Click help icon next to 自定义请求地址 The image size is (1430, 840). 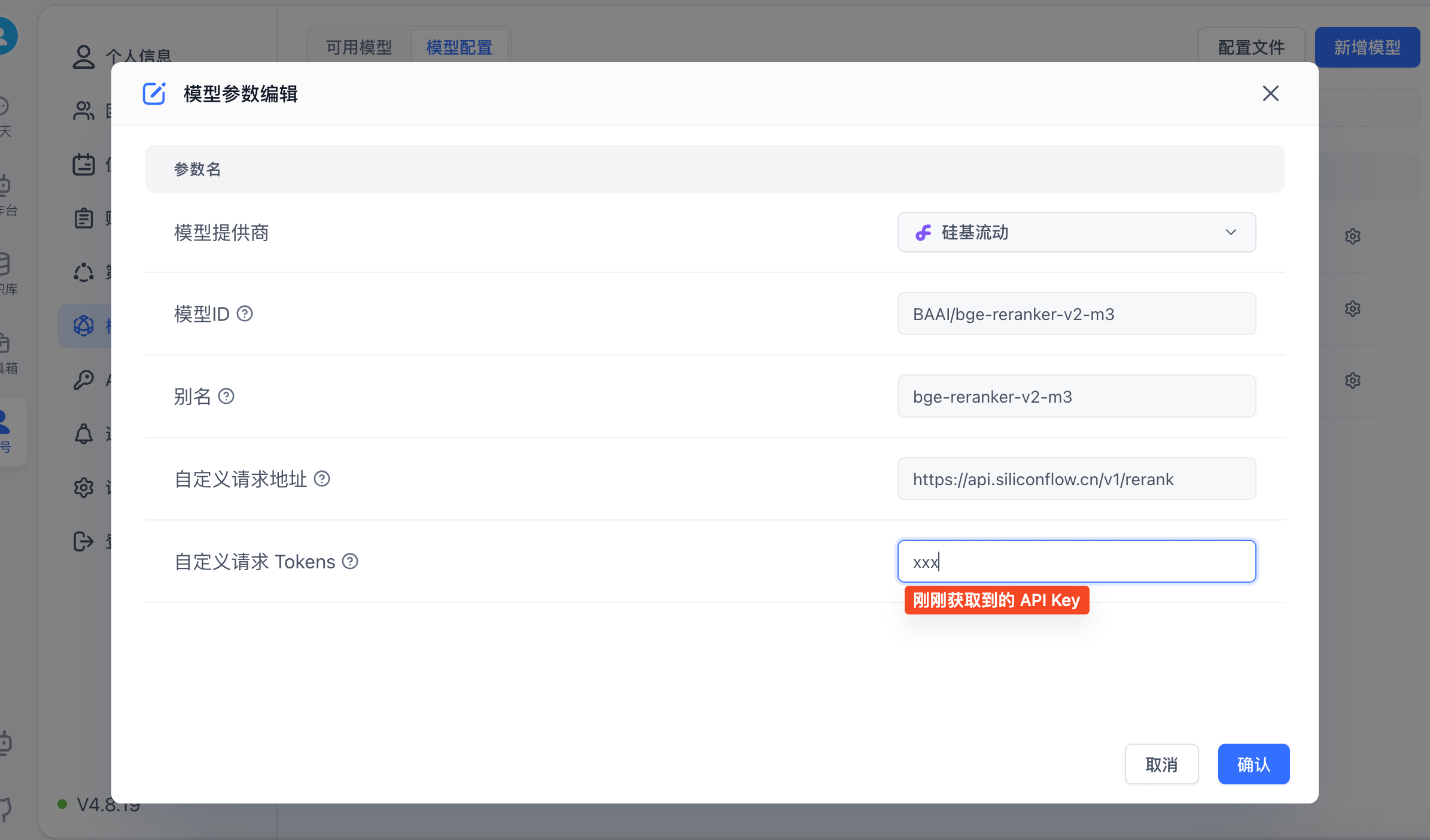(x=322, y=479)
